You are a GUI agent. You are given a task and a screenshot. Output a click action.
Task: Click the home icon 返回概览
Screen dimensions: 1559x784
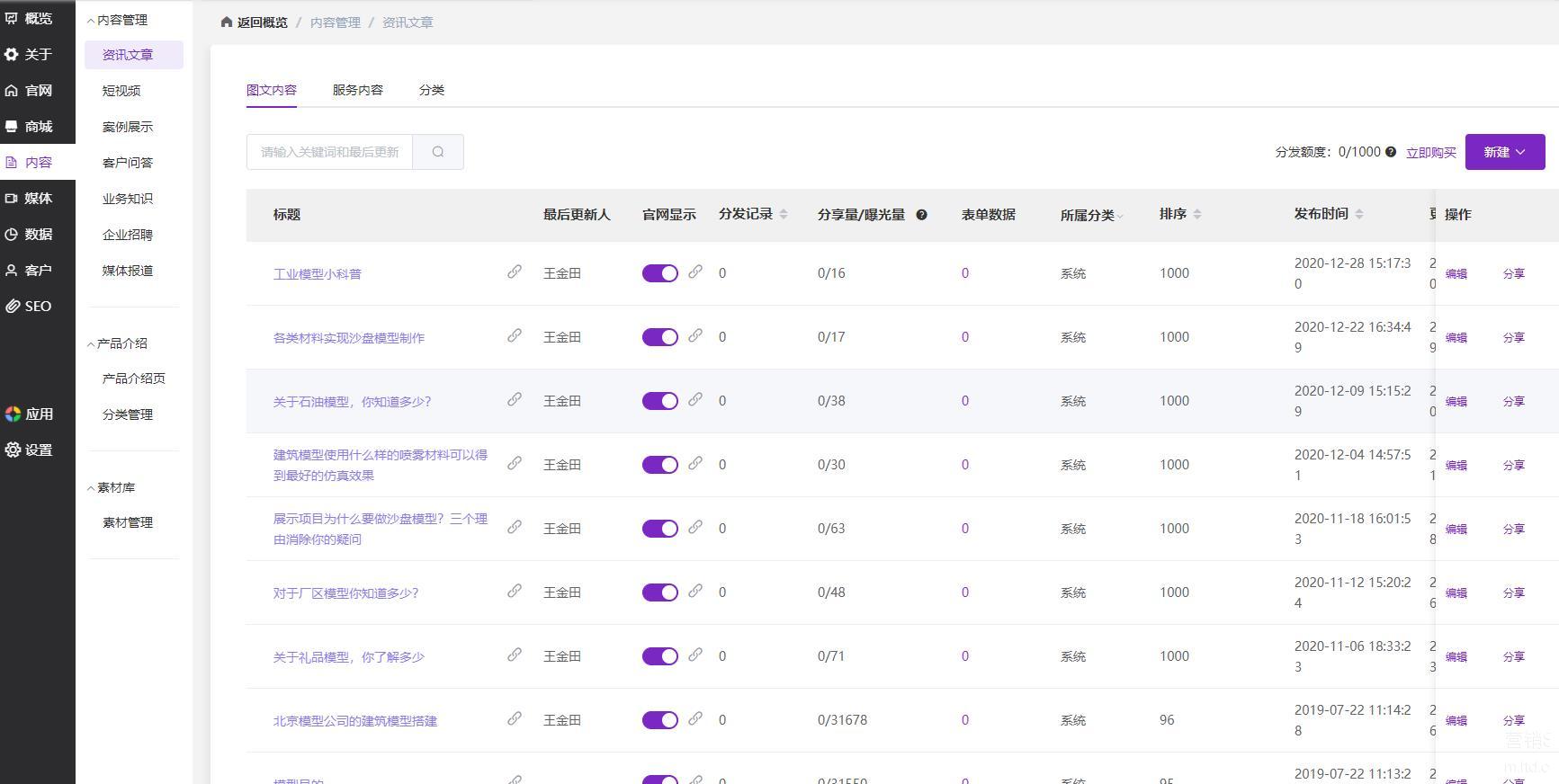coord(227,22)
